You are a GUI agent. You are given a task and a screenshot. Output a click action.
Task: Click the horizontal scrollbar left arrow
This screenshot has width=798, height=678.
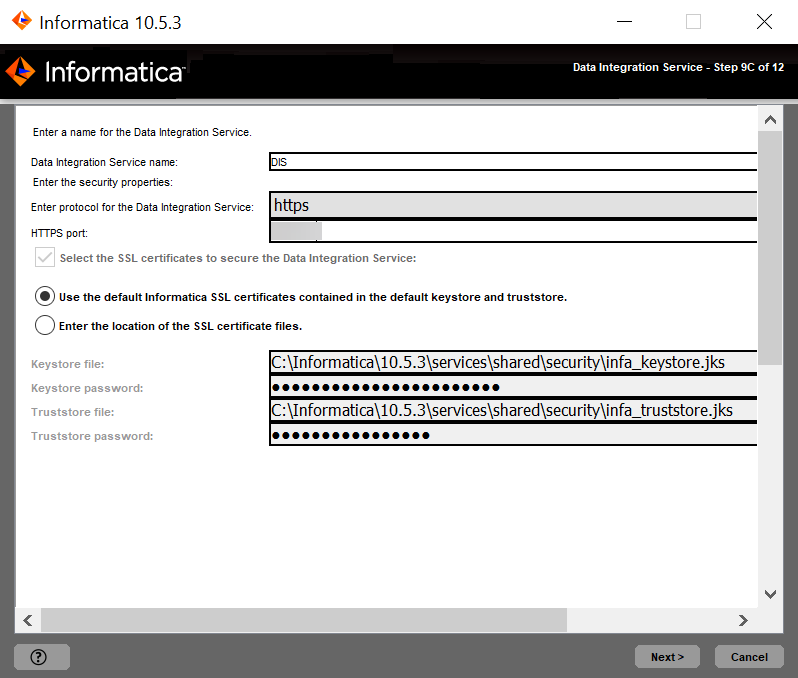pos(28,620)
